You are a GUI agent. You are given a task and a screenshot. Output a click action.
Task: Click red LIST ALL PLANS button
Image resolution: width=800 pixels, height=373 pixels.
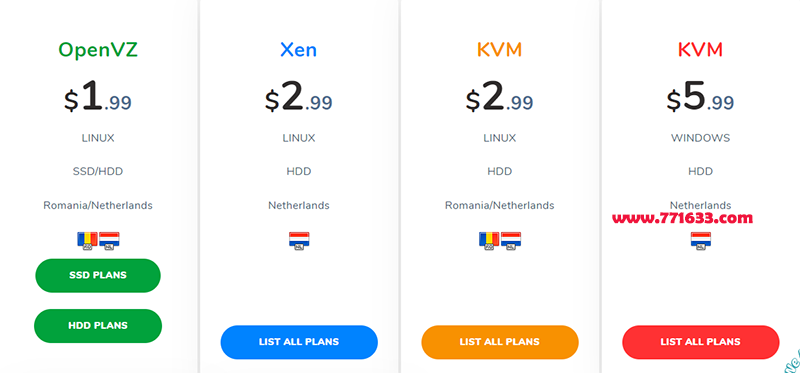(701, 342)
